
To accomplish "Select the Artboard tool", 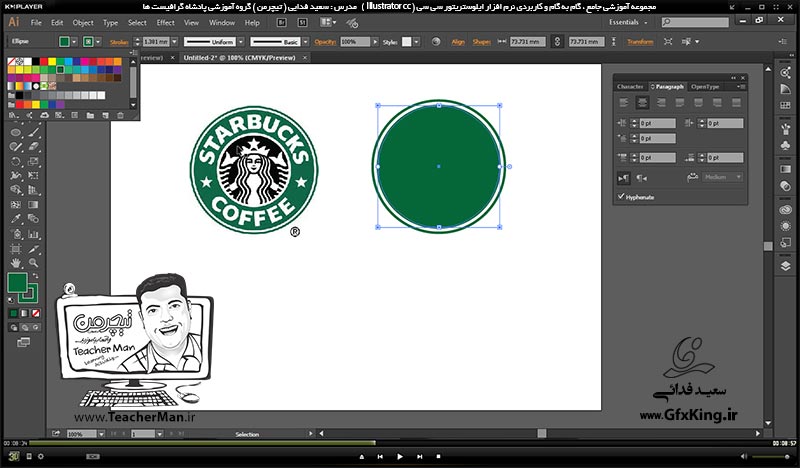I will click(16, 249).
